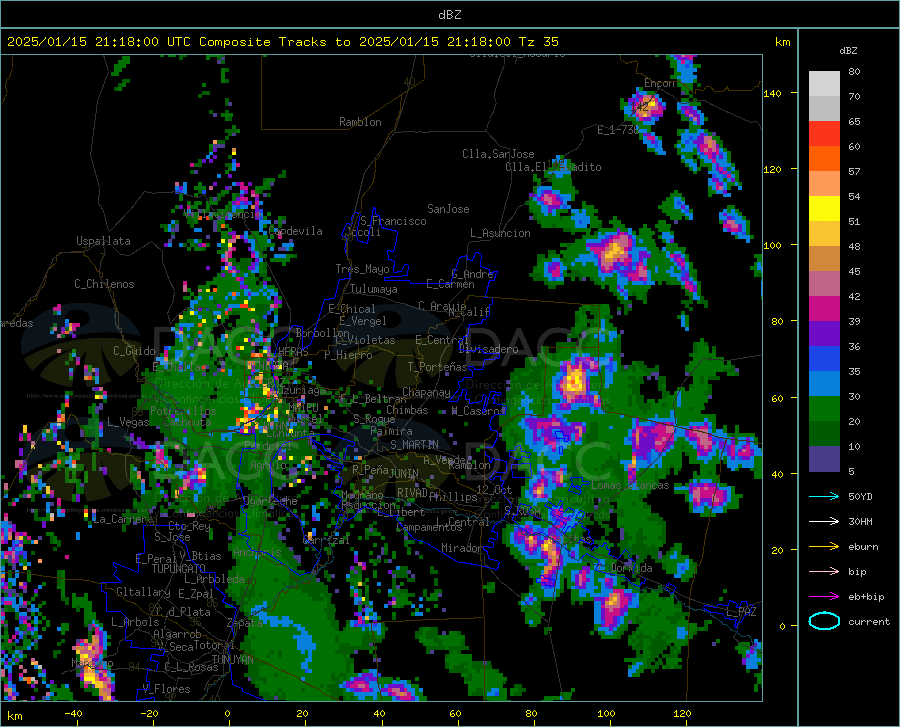Click the cyan 50YD arrow in legend
The width and height of the screenshot is (900, 727).
[x=824, y=496]
